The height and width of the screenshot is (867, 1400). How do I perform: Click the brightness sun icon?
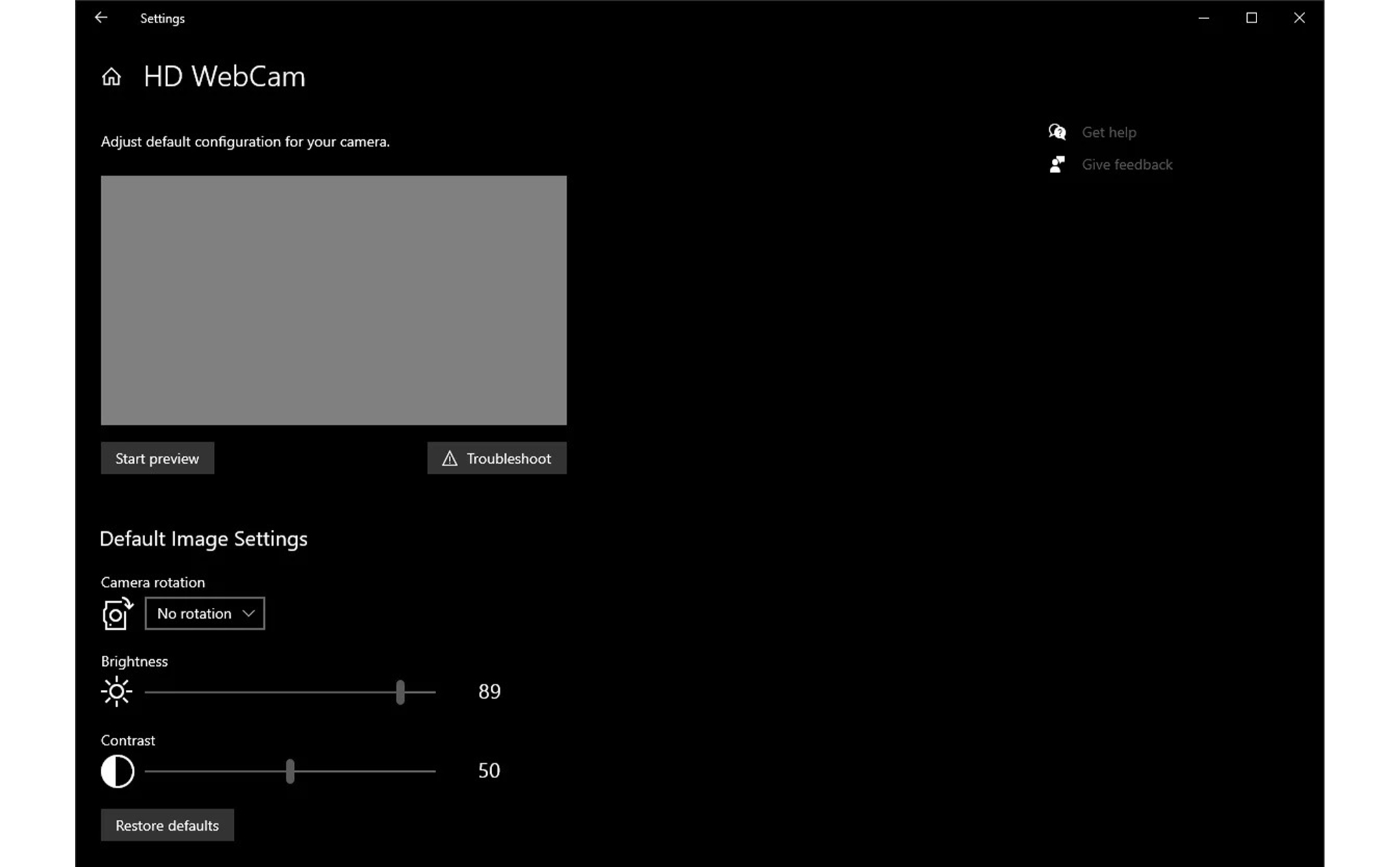pos(116,692)
